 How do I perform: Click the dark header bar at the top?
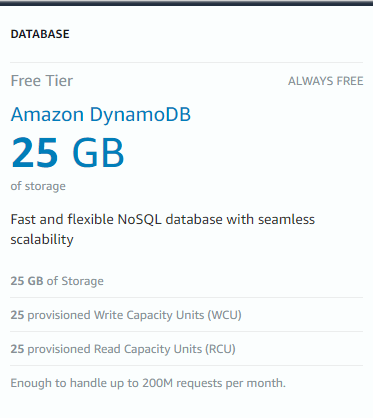[186, 3]
